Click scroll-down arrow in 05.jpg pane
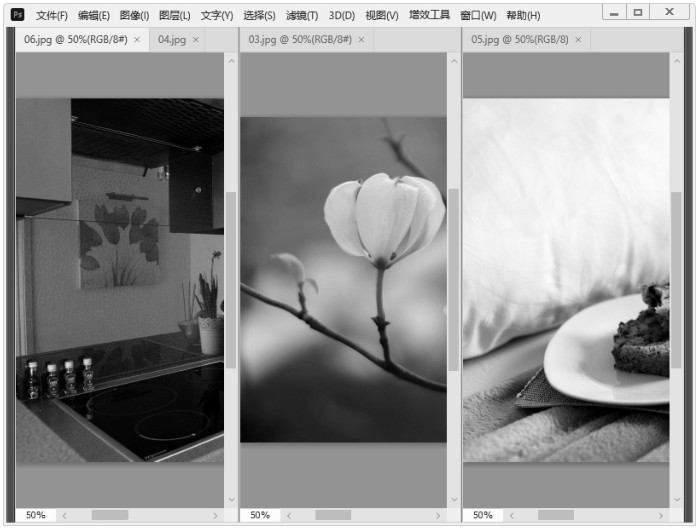The image size is (698, 528). click(677, 499)
